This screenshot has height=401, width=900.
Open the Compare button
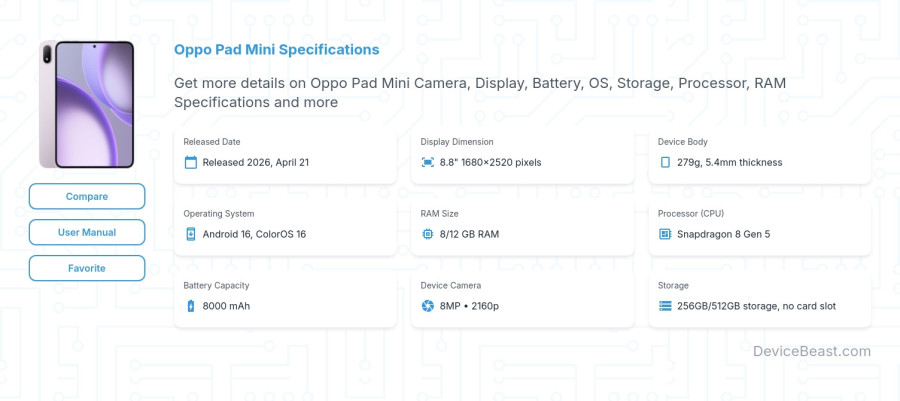click(87, 196)
